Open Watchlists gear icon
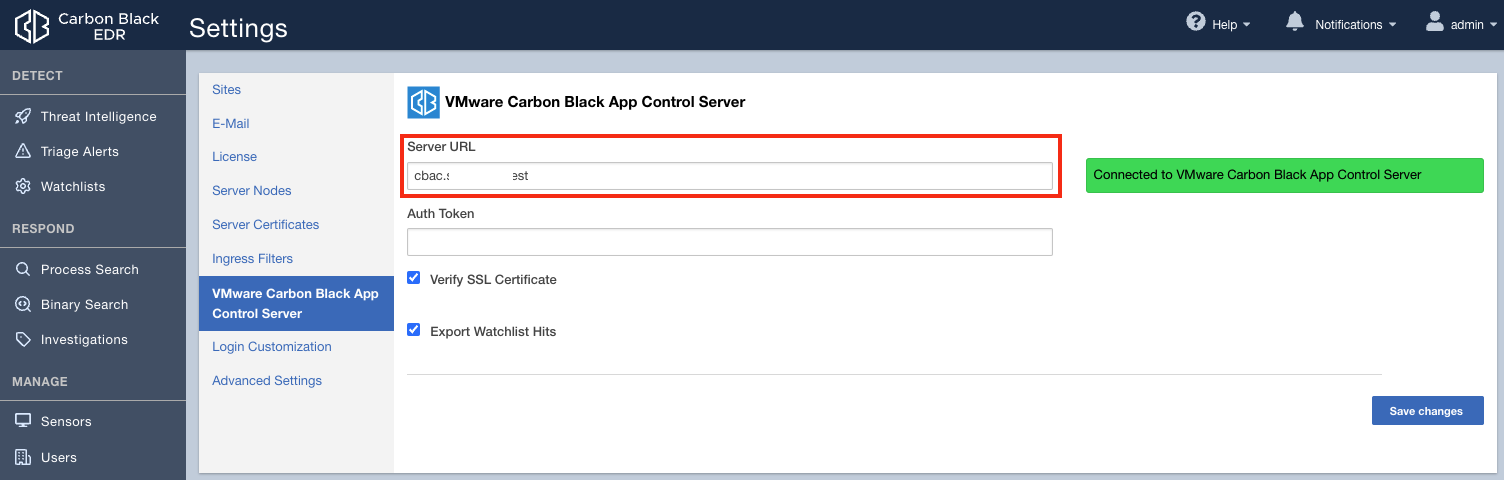This screenshot has height=480, width=1504. point(23,187)
